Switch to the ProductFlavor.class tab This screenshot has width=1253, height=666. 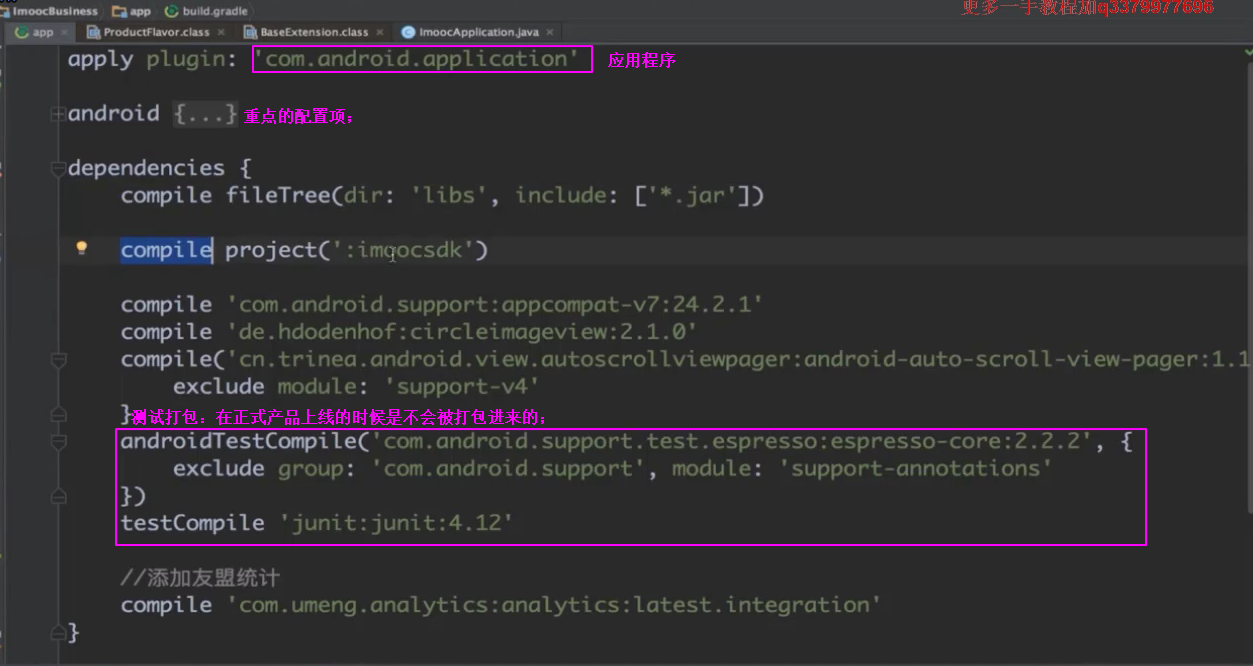pyautogui.click(x=156, y=32)
